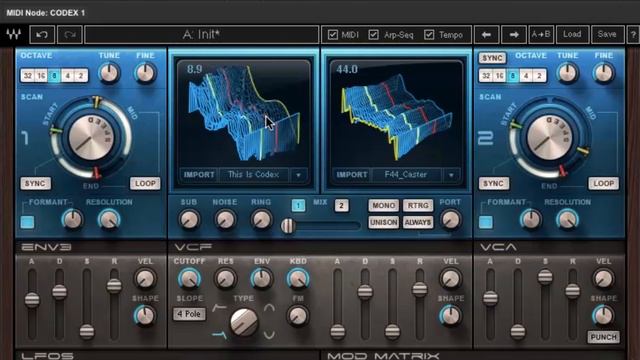Click the VCF KBD tracking knob
640x360 pixels.
coord(298,279)
